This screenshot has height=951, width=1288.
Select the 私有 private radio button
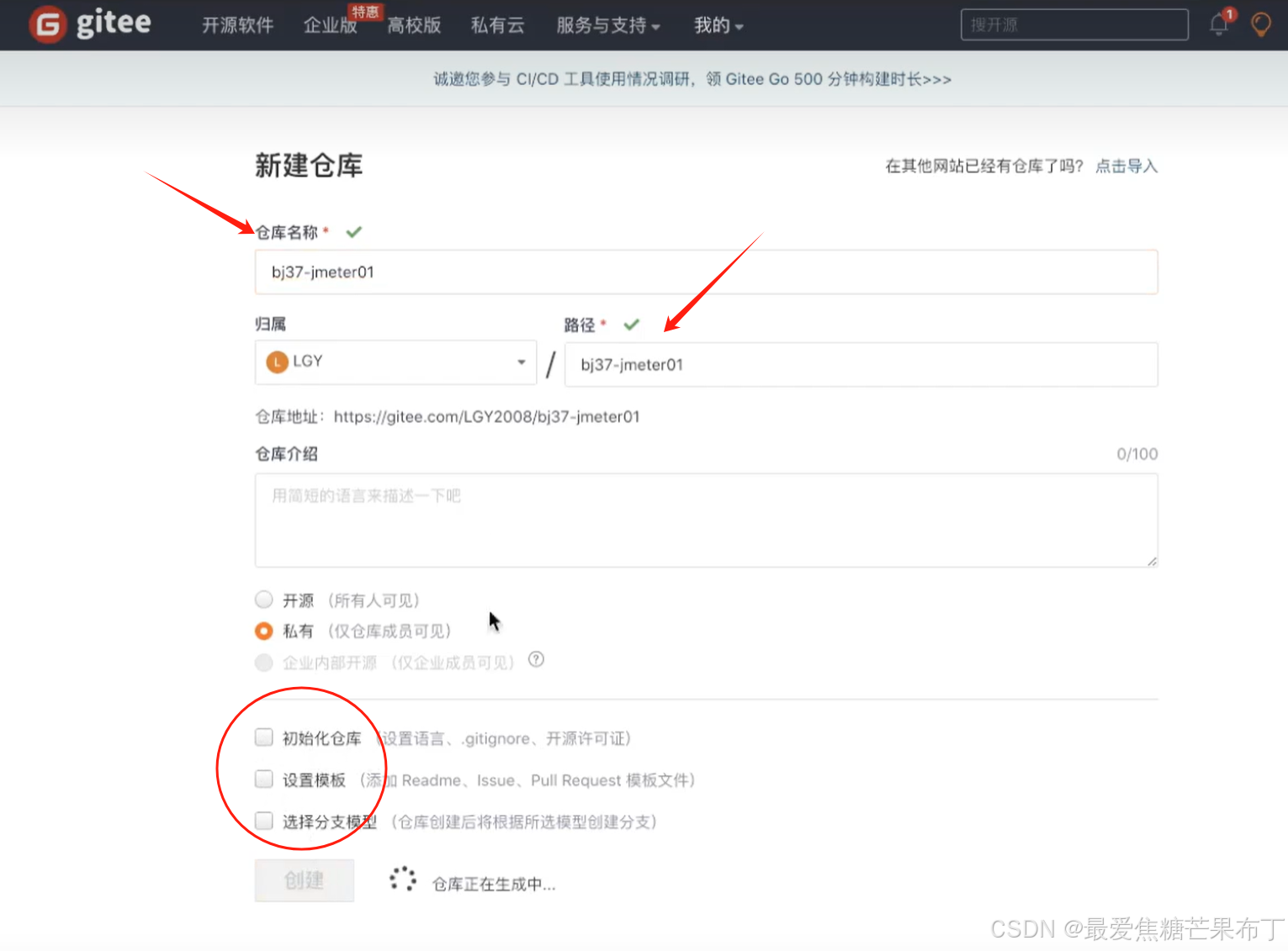264,631
